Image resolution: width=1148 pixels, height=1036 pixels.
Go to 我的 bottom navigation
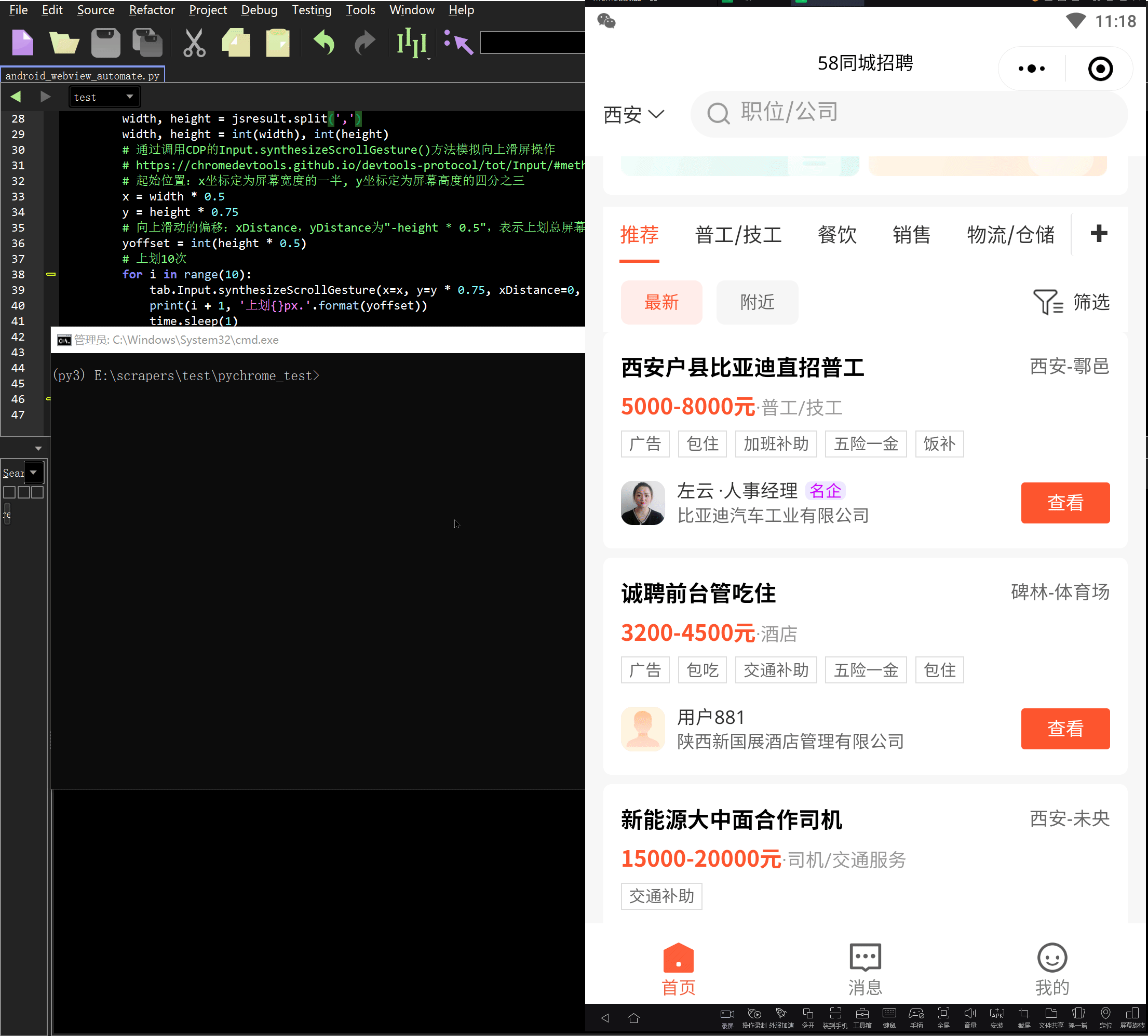click(1051, 970)
